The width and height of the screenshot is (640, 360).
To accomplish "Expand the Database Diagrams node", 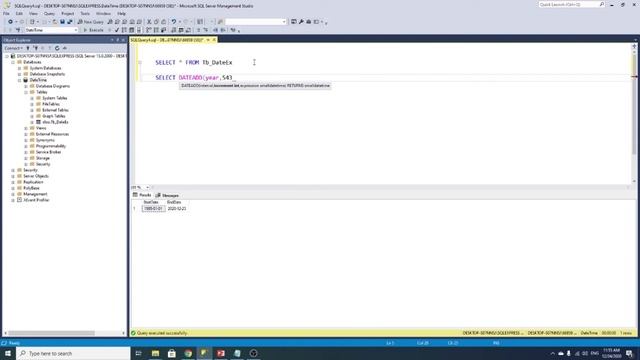I will coord(26,86).
